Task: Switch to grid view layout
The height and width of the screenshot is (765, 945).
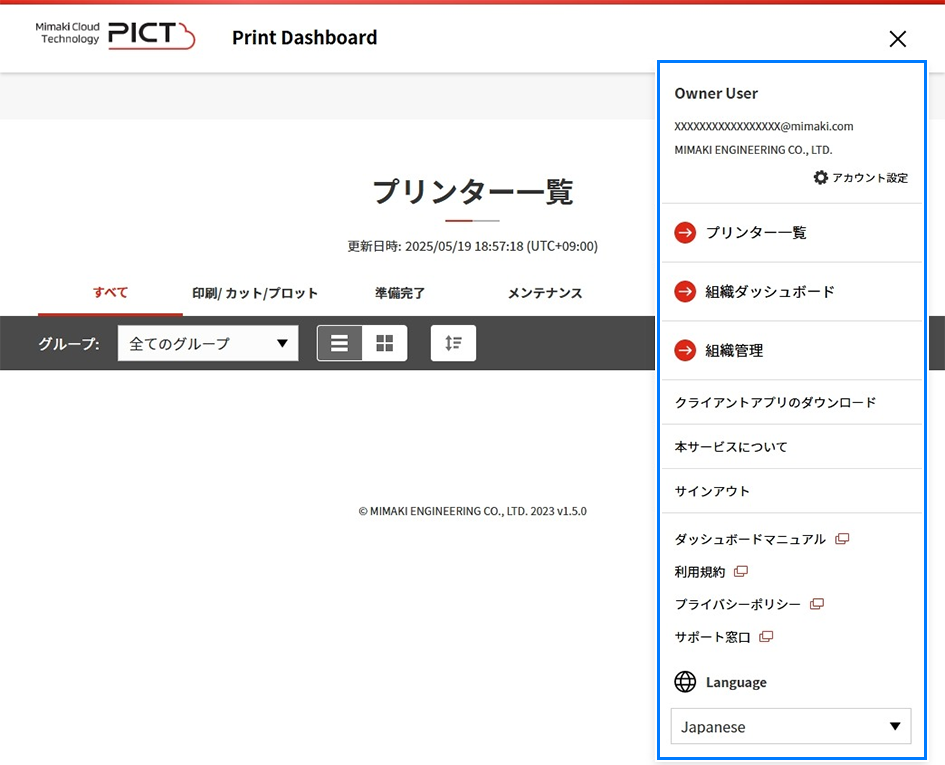Action: click(384, 343)
